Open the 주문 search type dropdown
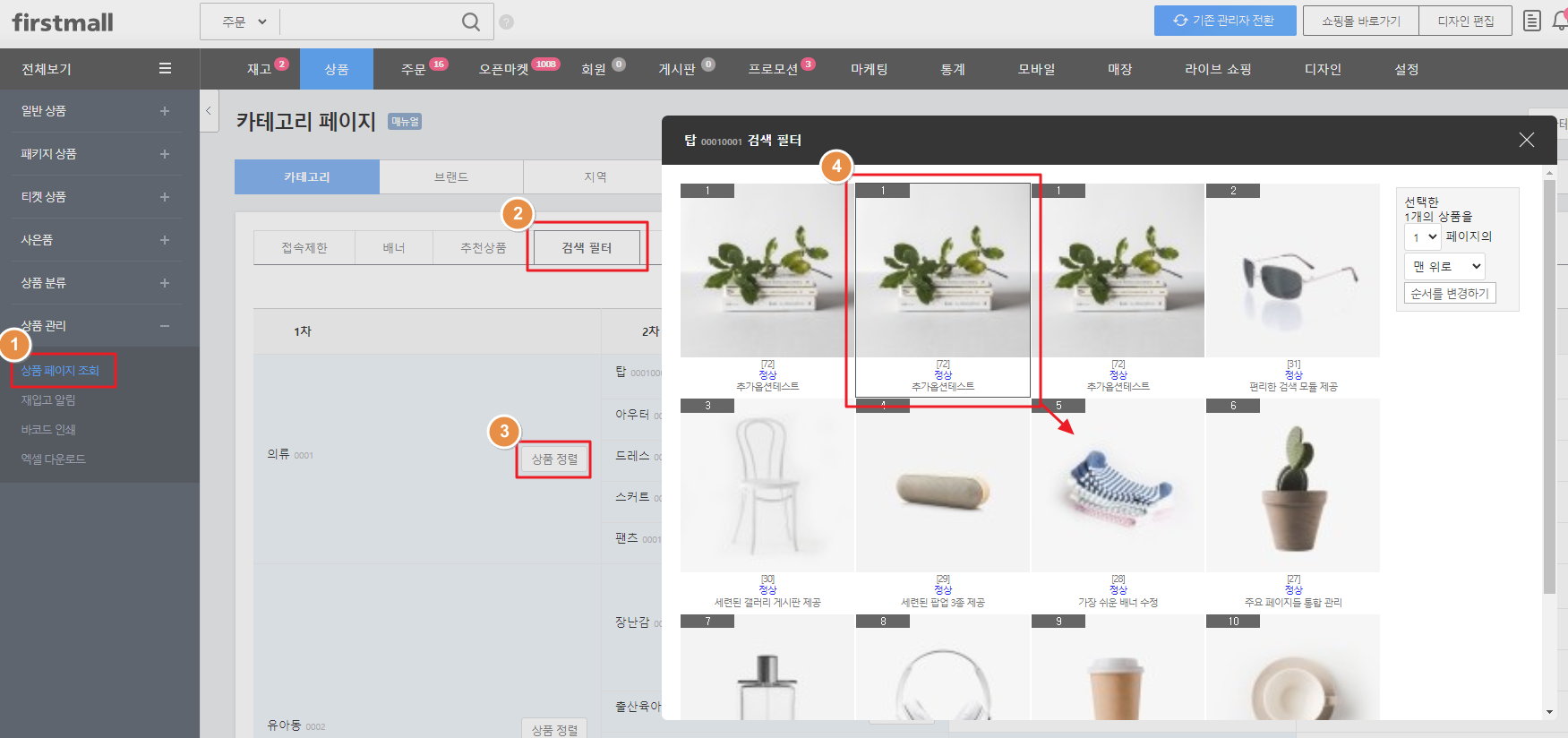 (x=244, y=21)
